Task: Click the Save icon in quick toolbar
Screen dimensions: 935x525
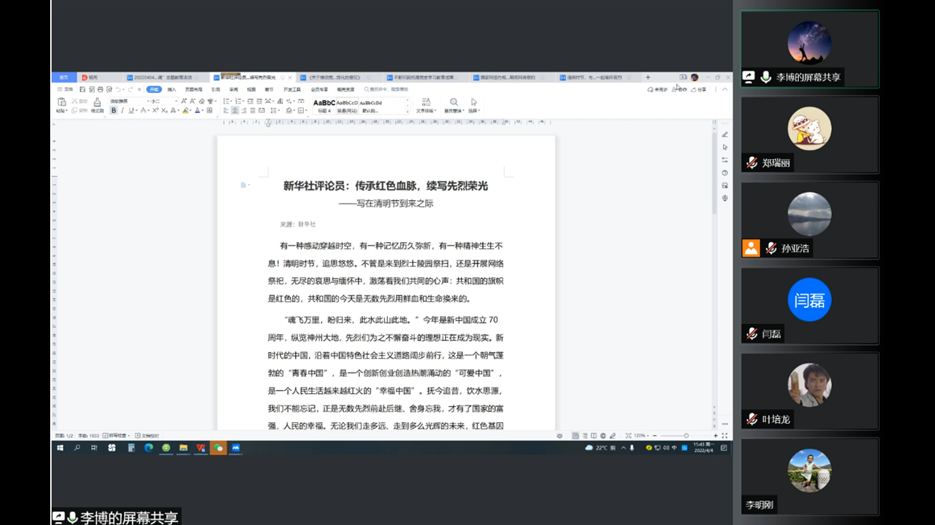Action: pos(84,89)
